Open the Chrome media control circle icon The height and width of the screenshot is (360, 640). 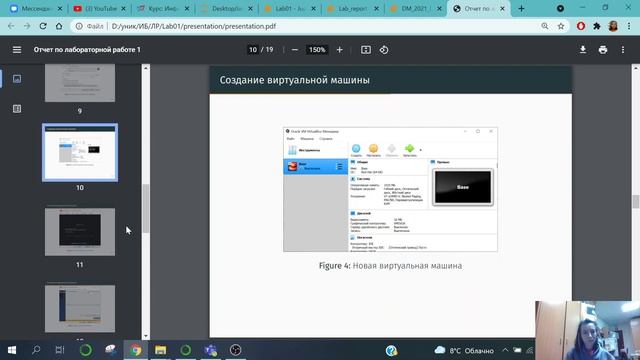pos(560,9)
